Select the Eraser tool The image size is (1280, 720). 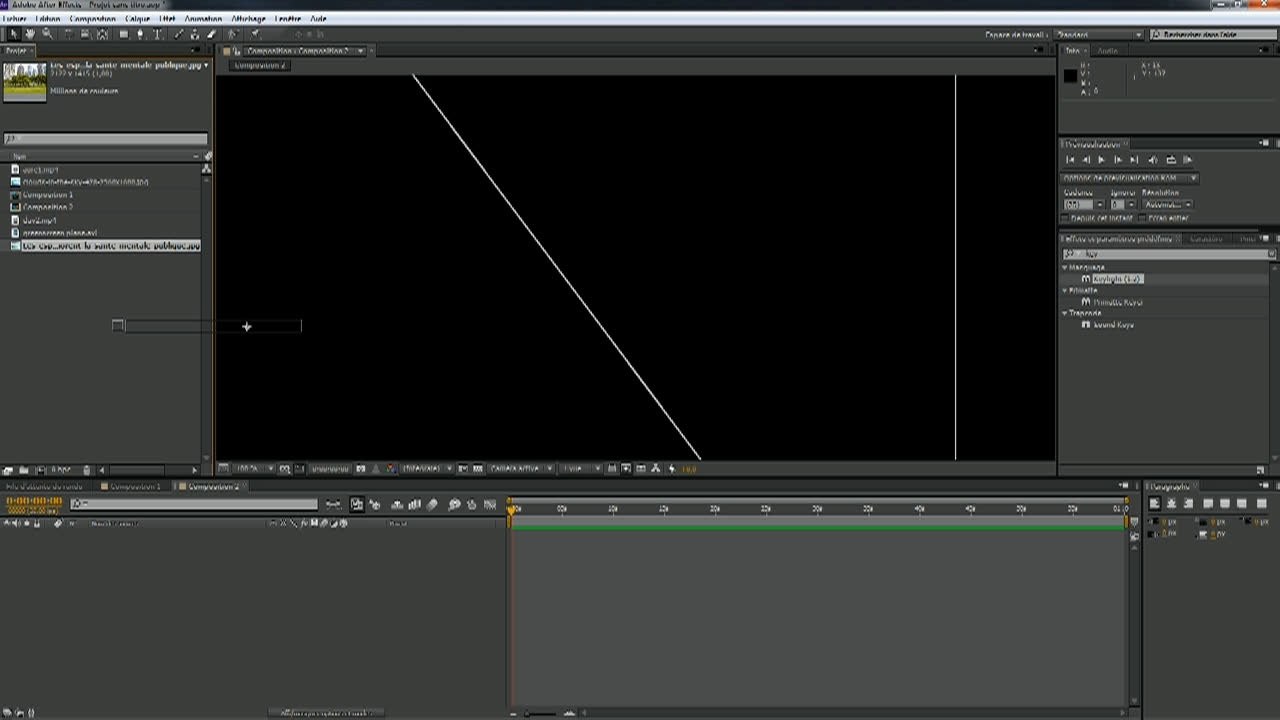tap(211, 34)
